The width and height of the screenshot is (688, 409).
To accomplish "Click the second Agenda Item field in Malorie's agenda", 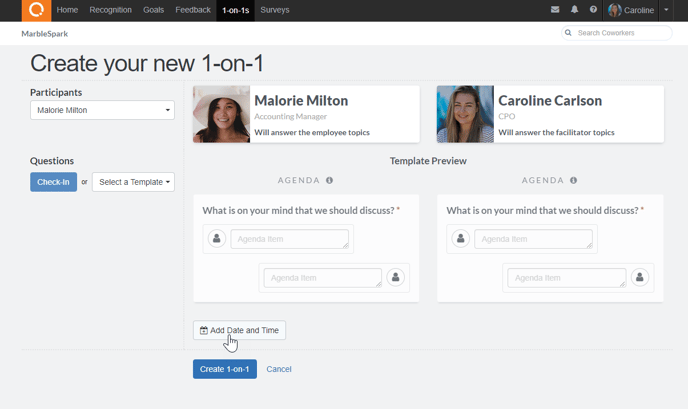I will click(x=322, y=278).
